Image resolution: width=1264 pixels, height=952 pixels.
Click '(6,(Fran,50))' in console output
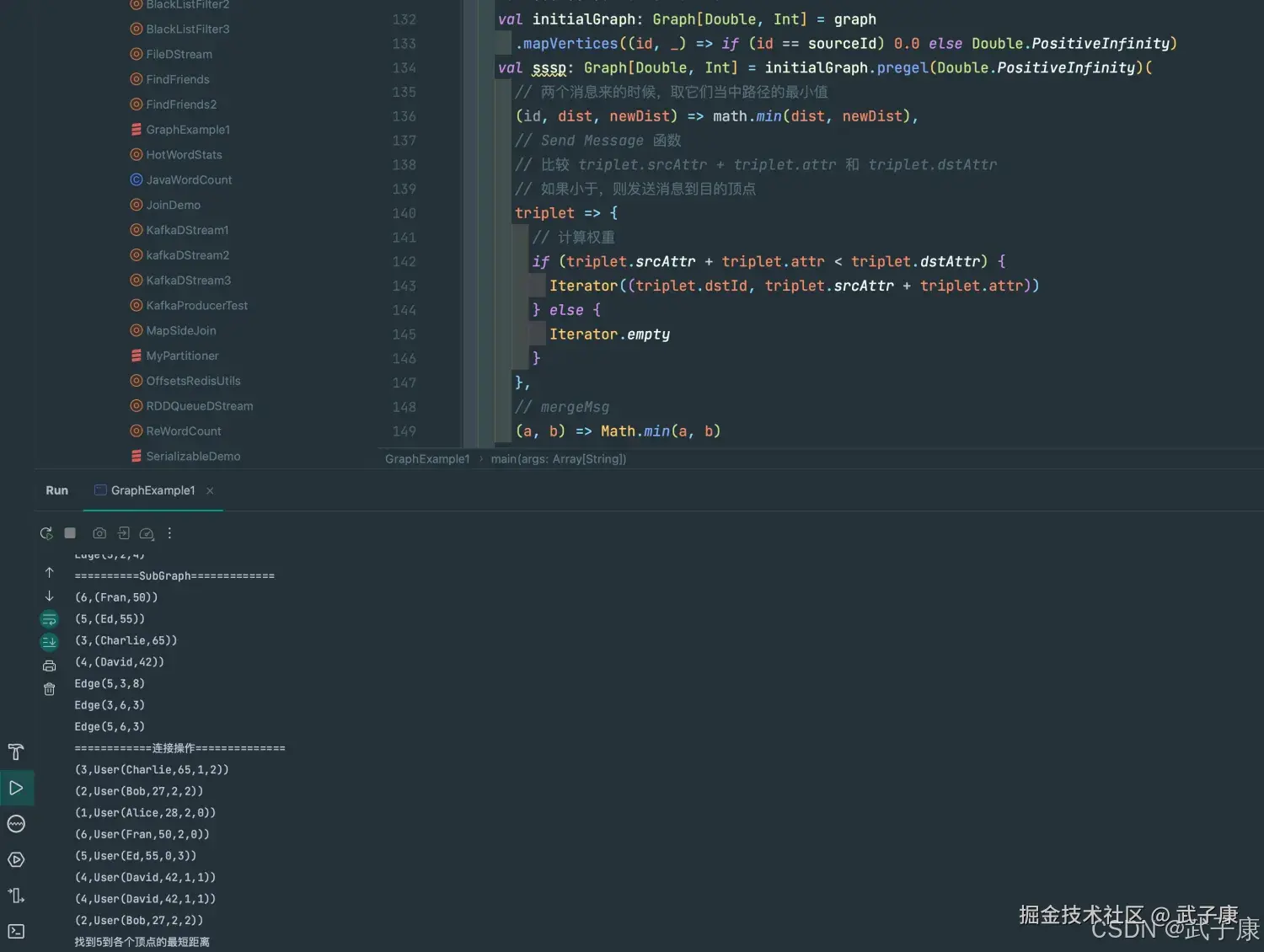116,597
